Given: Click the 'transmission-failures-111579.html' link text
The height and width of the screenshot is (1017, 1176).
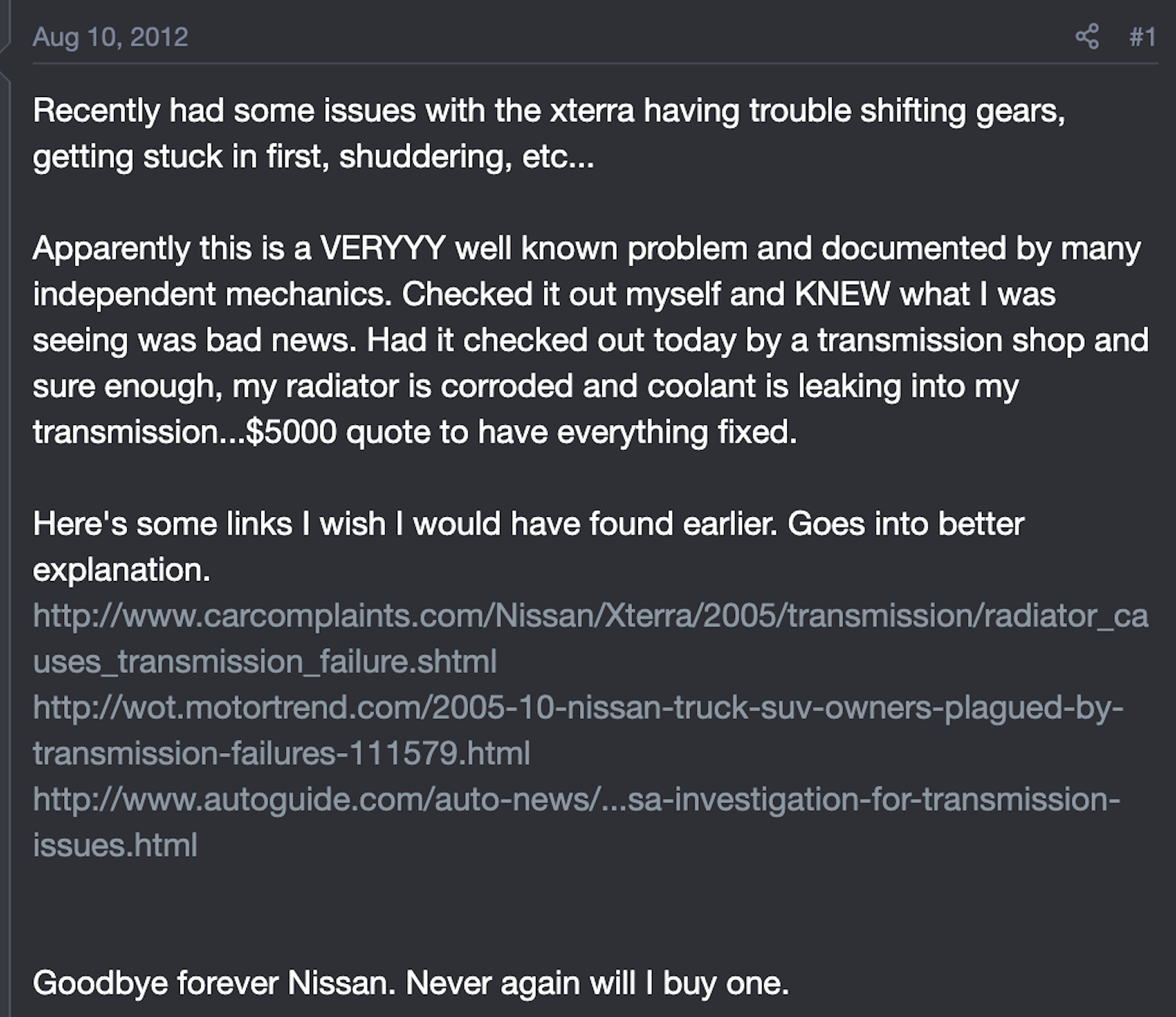Looking at the screenshot, I should click(x=282, y=754).
